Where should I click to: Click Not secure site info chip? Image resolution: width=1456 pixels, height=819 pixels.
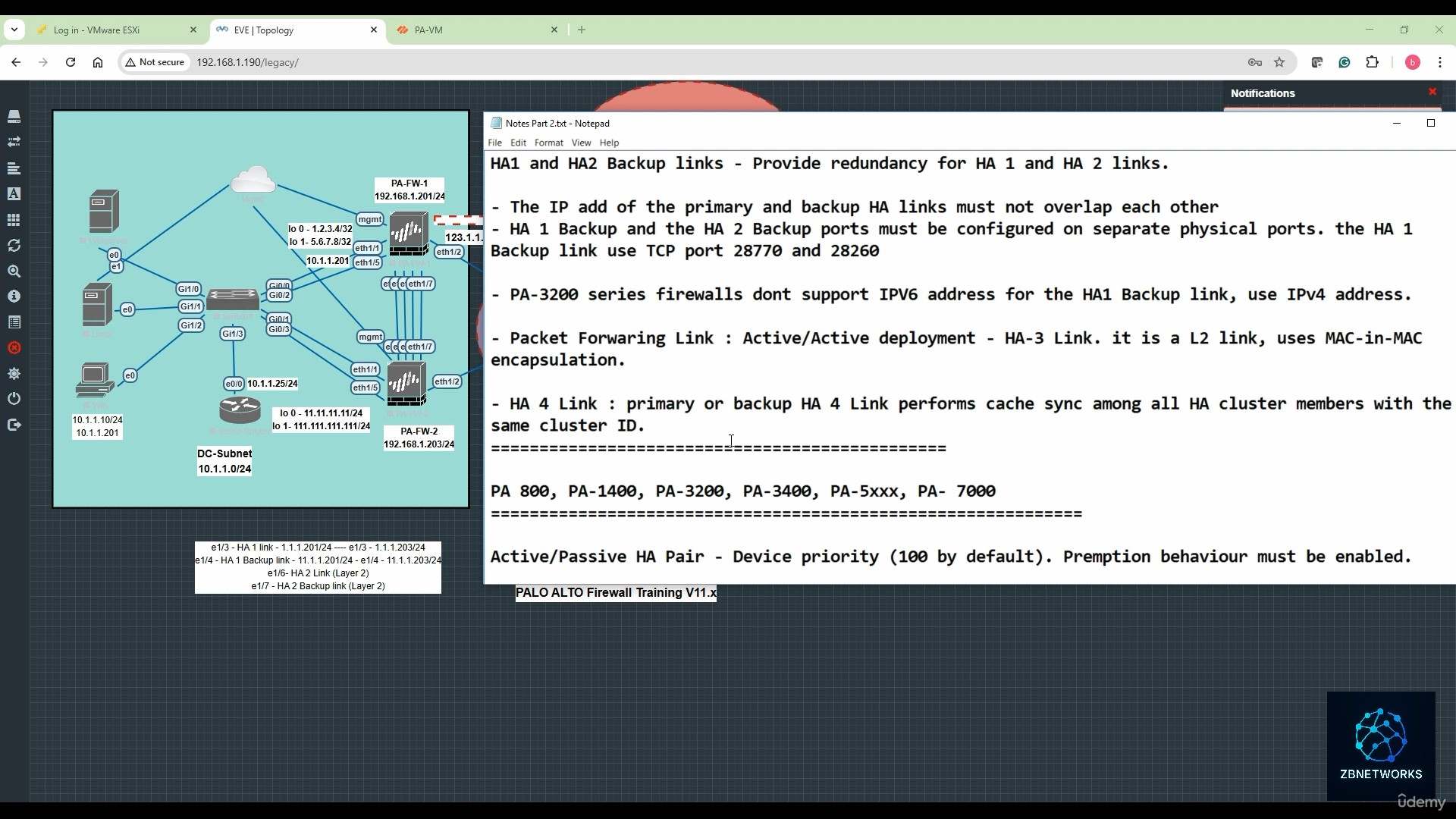(x=155, y=62)
